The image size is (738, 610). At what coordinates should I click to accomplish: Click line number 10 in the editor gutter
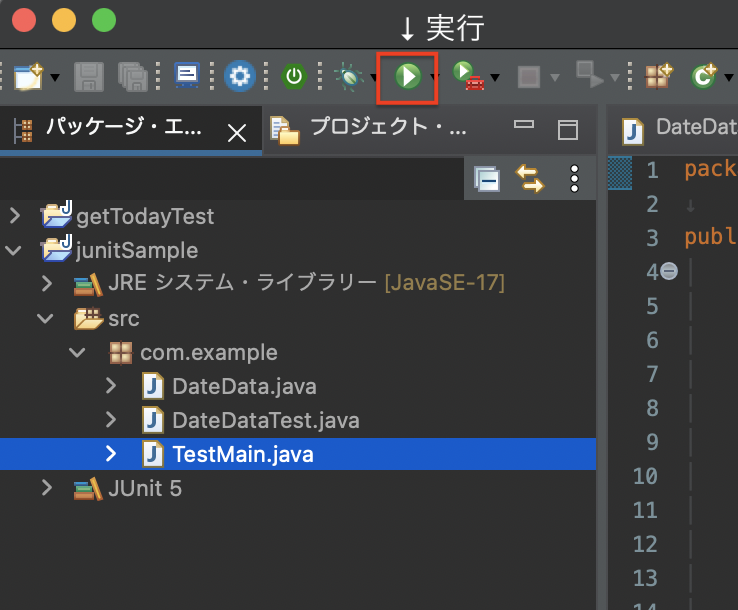click(x=645, y=476)
